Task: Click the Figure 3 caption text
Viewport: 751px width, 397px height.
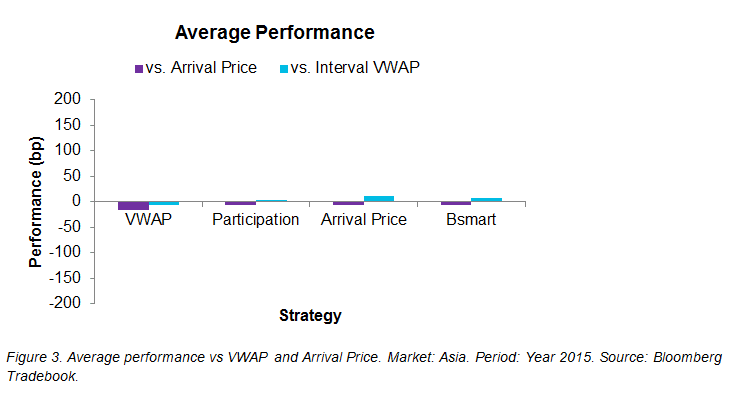Action: click(364, 366)
